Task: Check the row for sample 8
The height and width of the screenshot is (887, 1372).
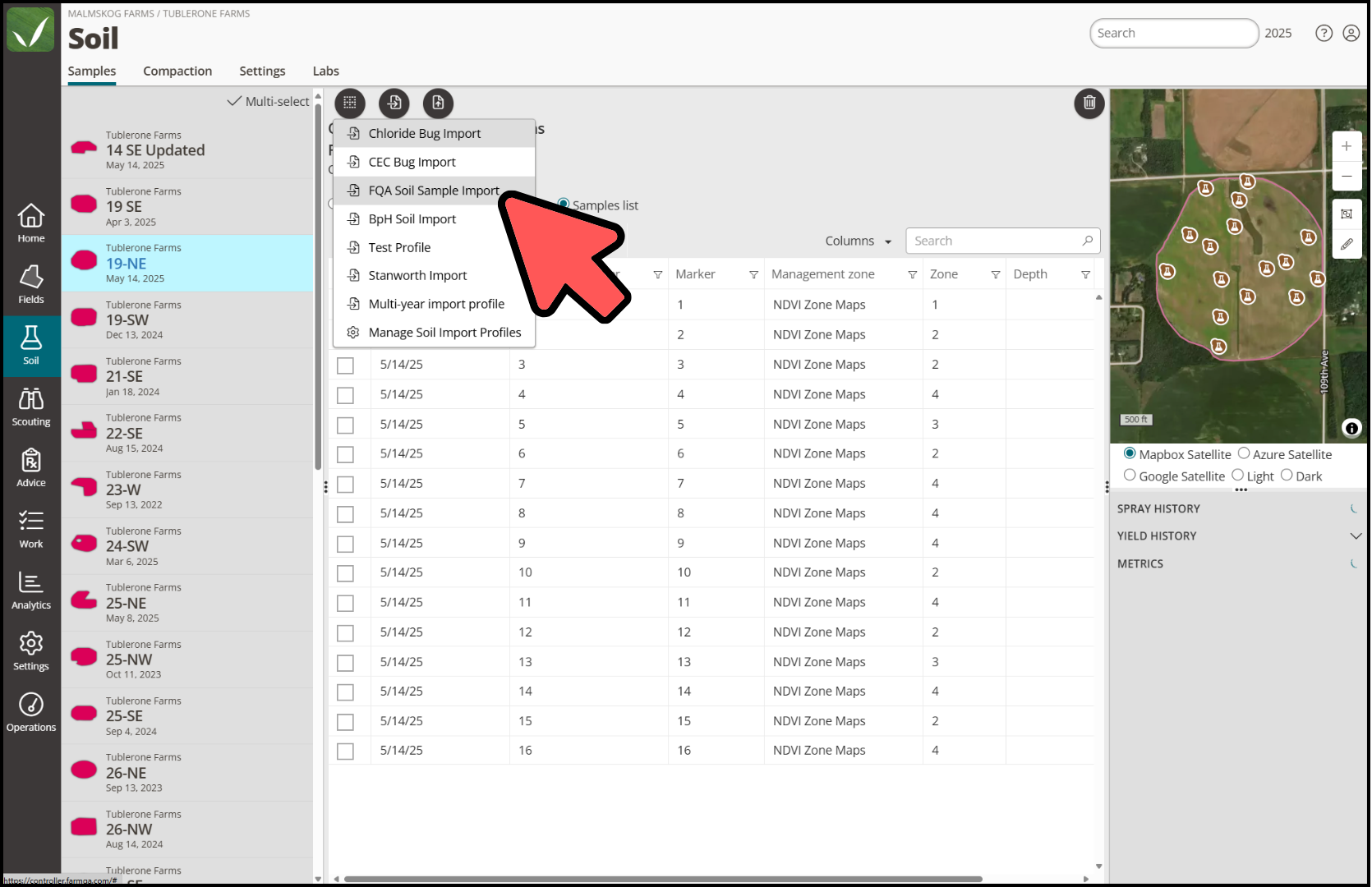Action: coord(345,514)
